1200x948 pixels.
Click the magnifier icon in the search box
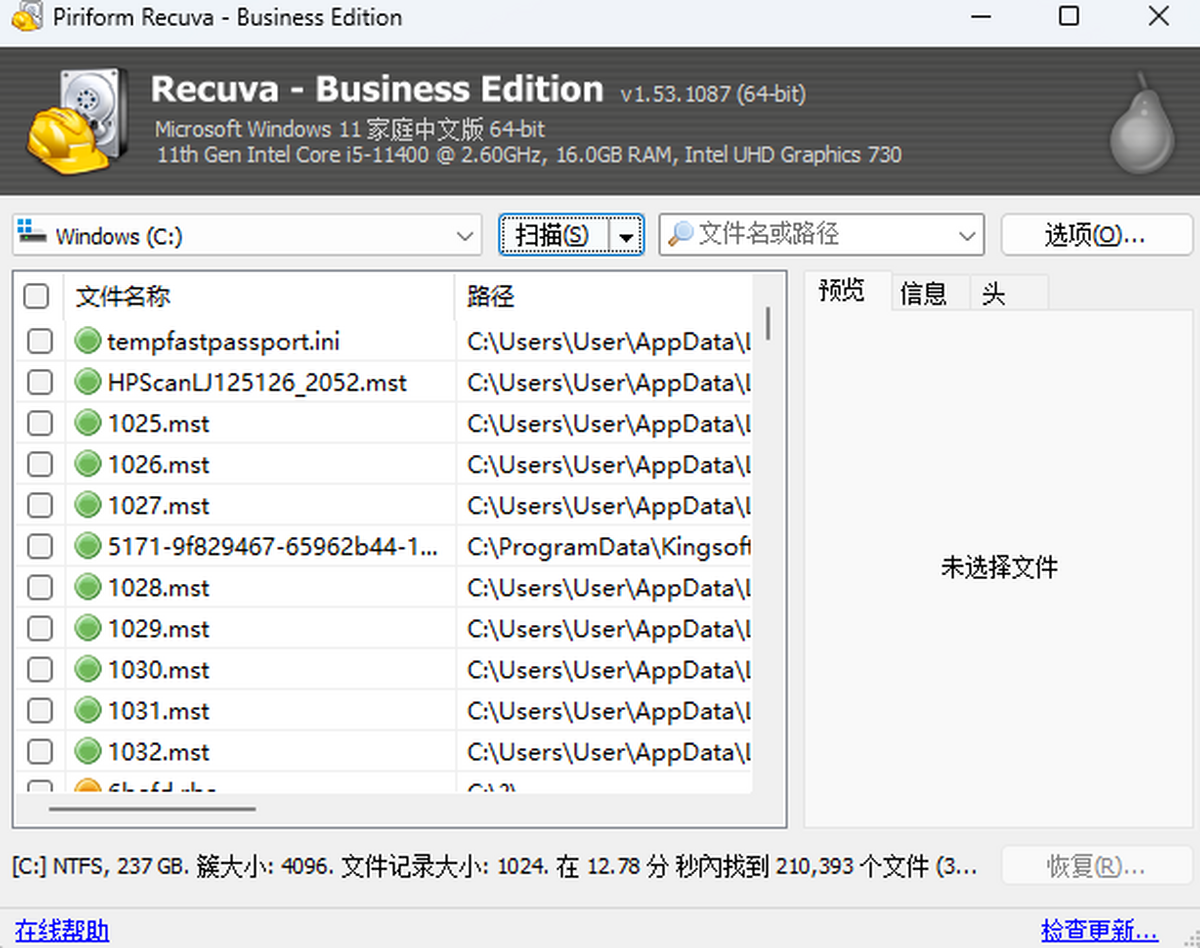coord(680,234)
